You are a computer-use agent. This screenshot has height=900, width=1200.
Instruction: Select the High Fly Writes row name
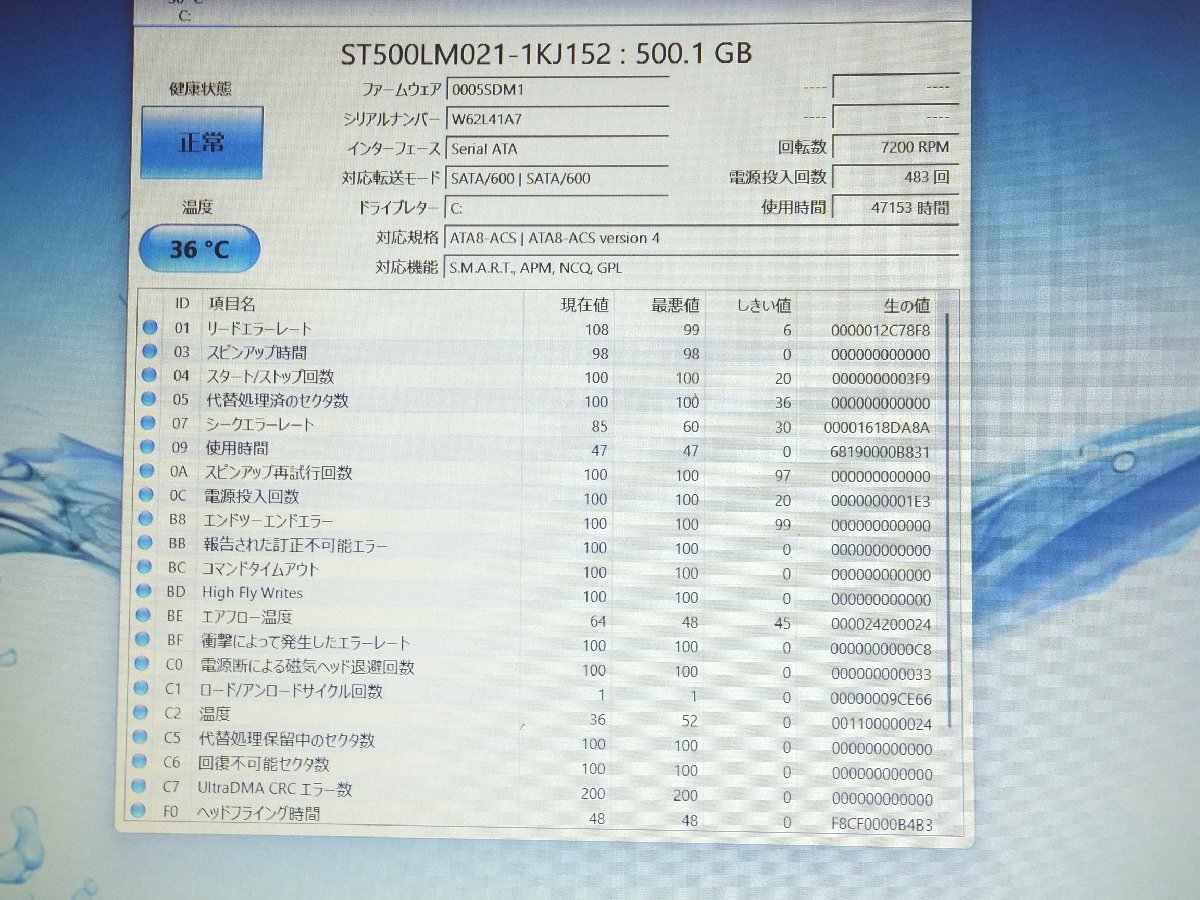[252, 593]
